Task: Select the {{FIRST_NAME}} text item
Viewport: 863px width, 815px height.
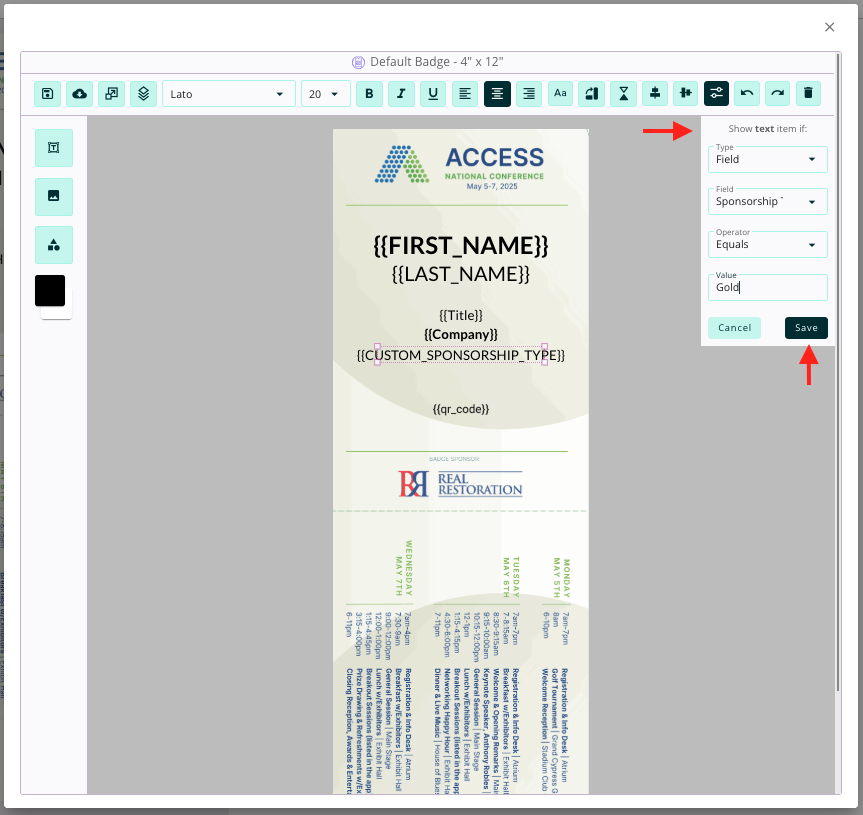Action: pos(461,245)
